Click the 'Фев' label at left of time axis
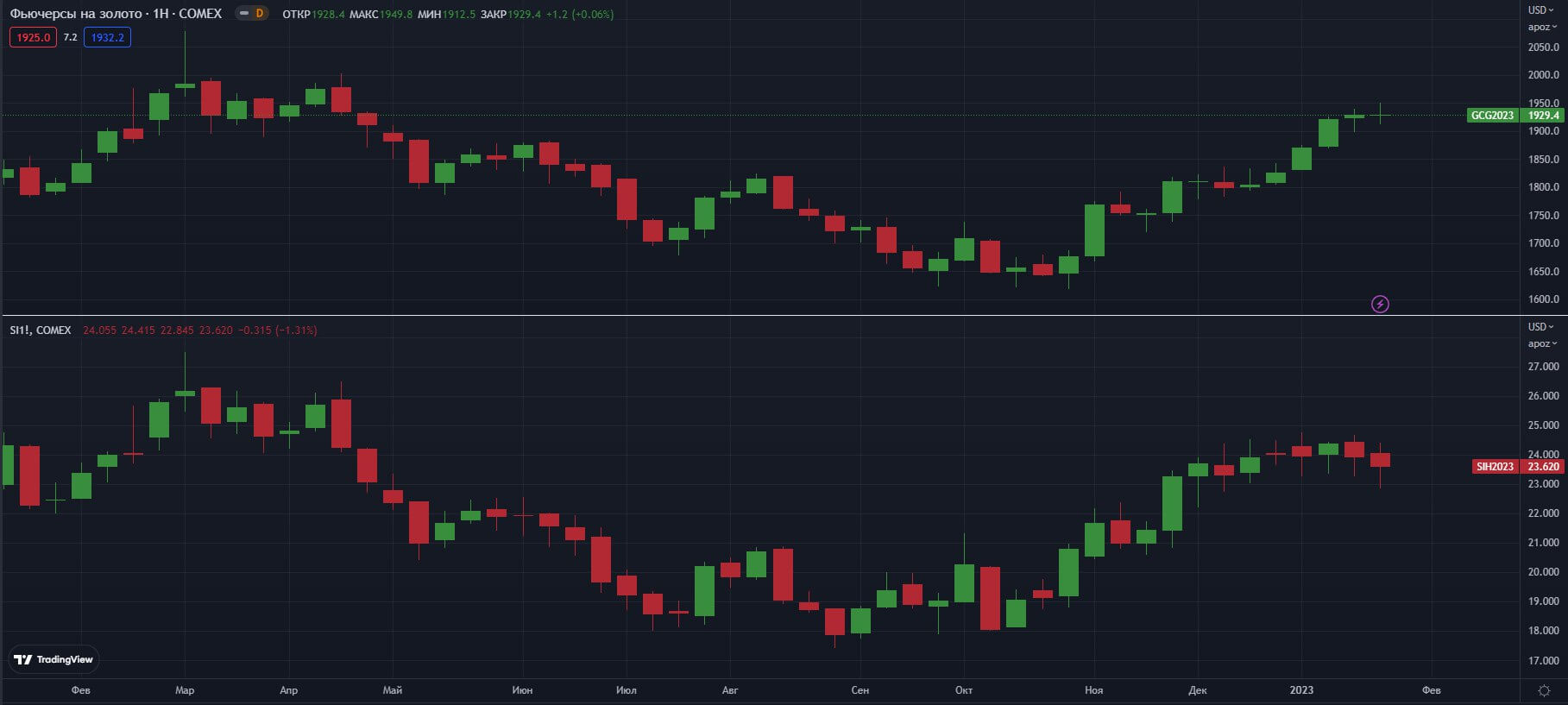 click(x=81, y=690)
